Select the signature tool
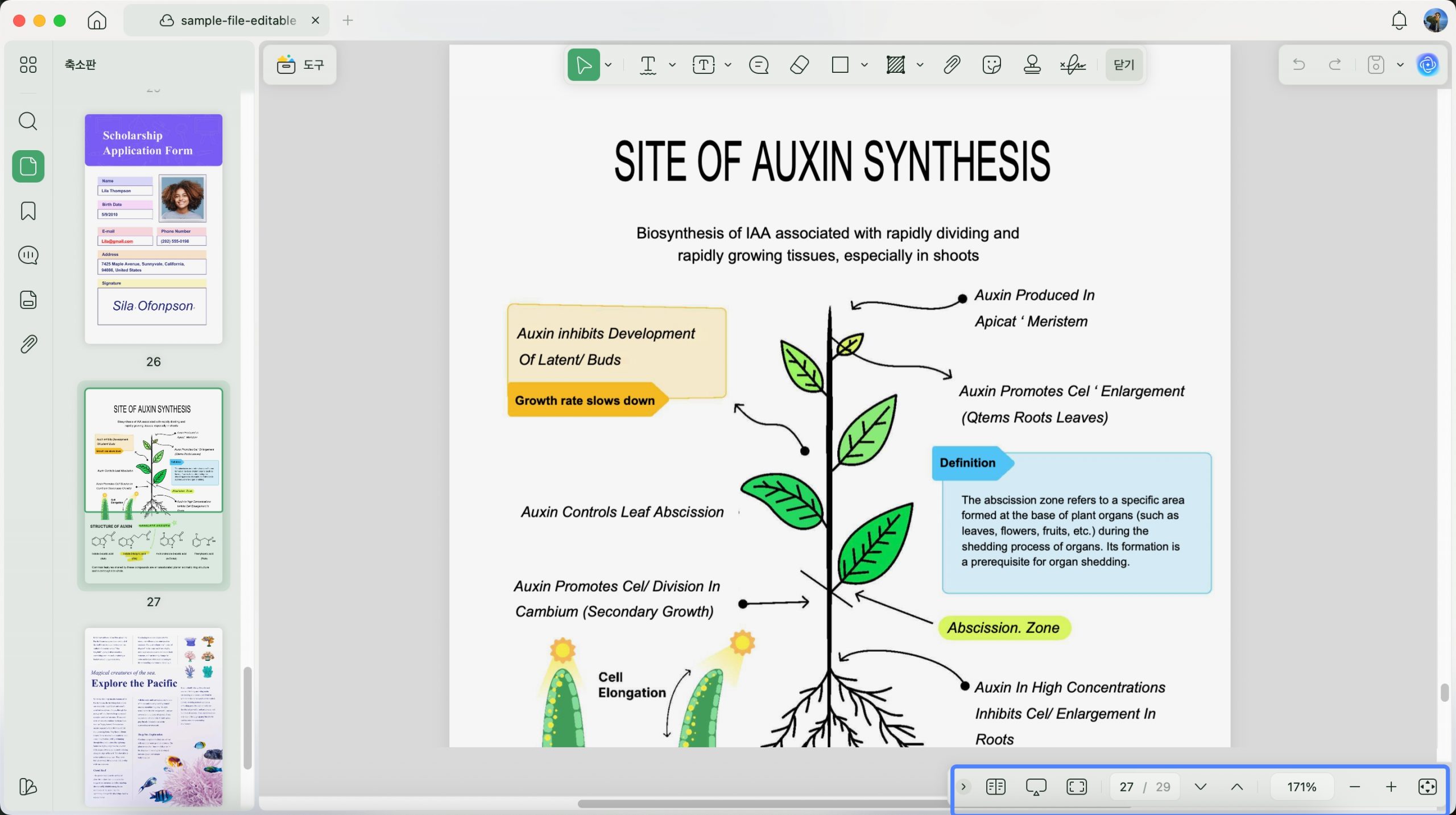 coord(1072,65)
